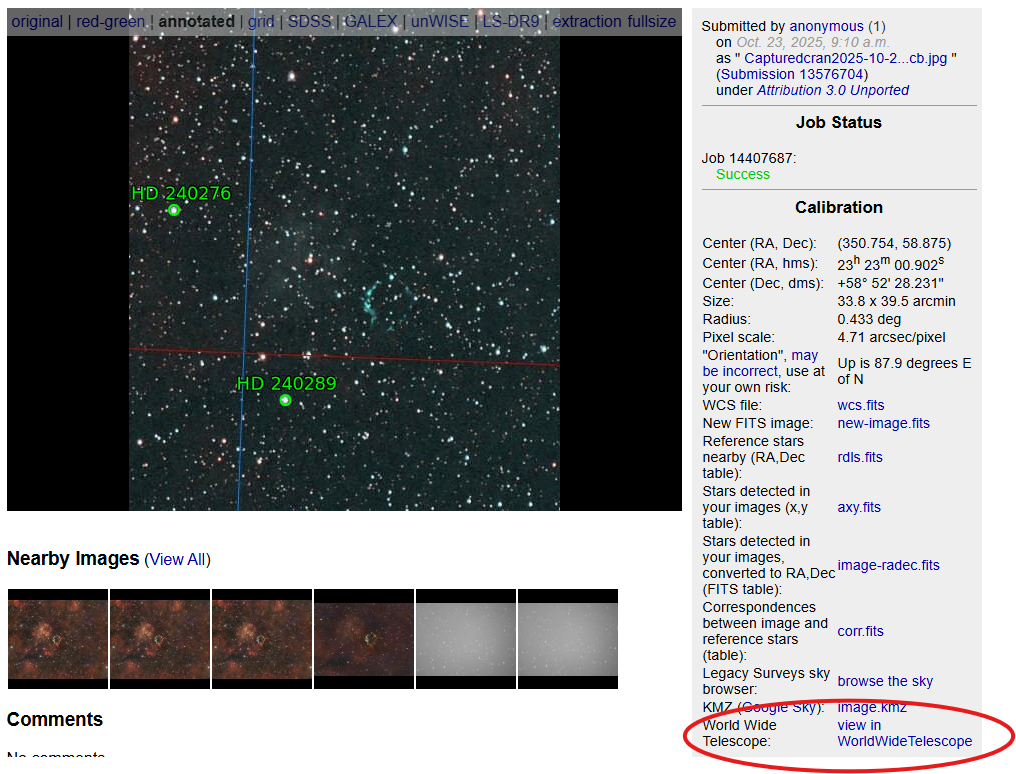Click the HD 240289 label text
The width and height of the screenshot is (1016, 774).
pos(286,383)
